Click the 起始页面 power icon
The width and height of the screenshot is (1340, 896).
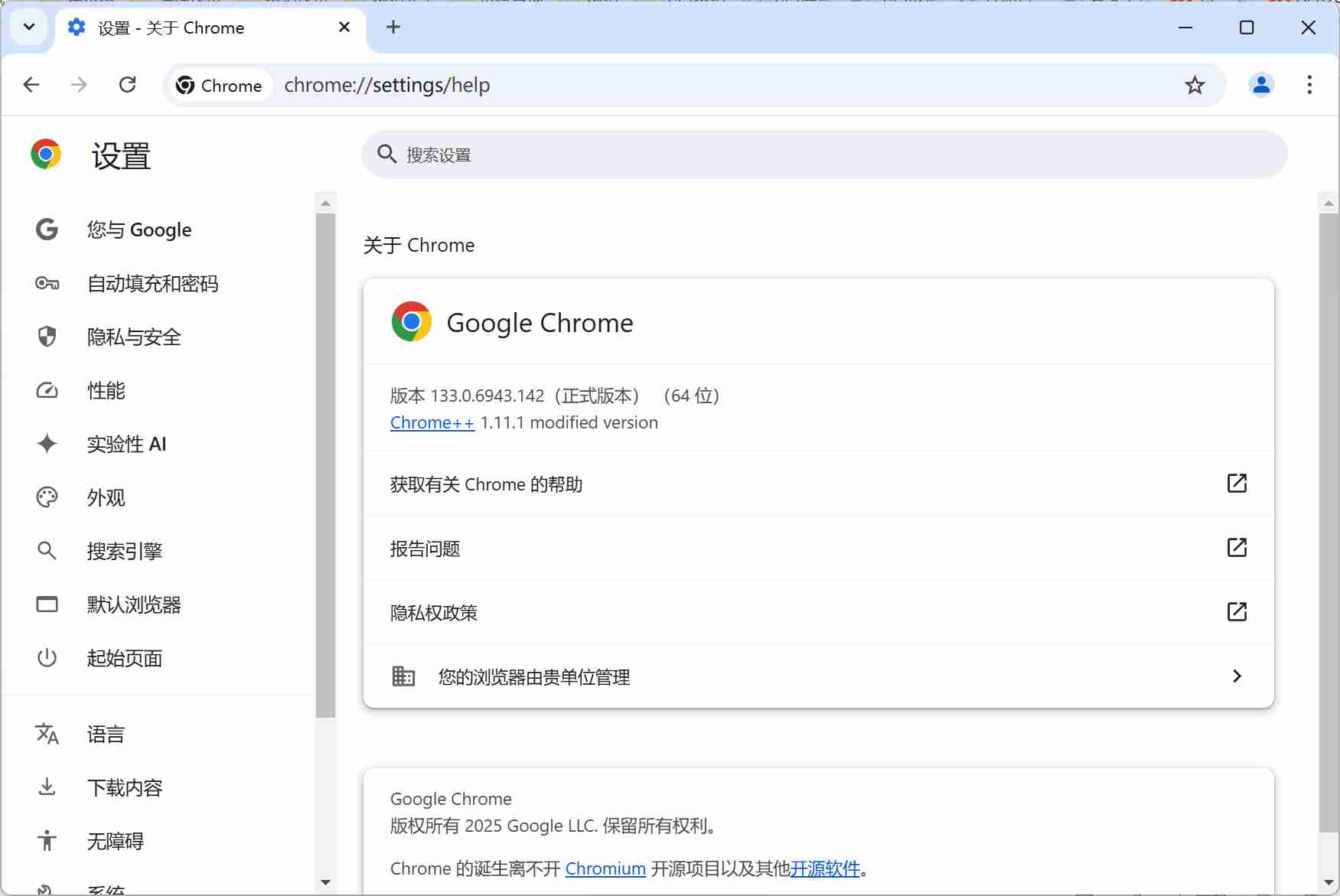point(47,658)
